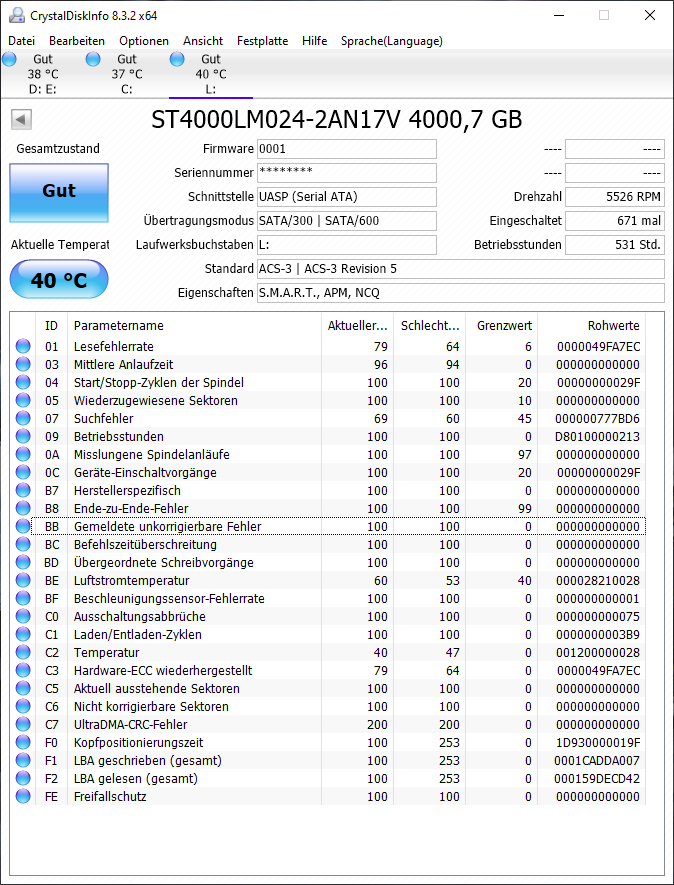Click raw value 1D930000019F
Screen dimensions: 674x885
598,743
